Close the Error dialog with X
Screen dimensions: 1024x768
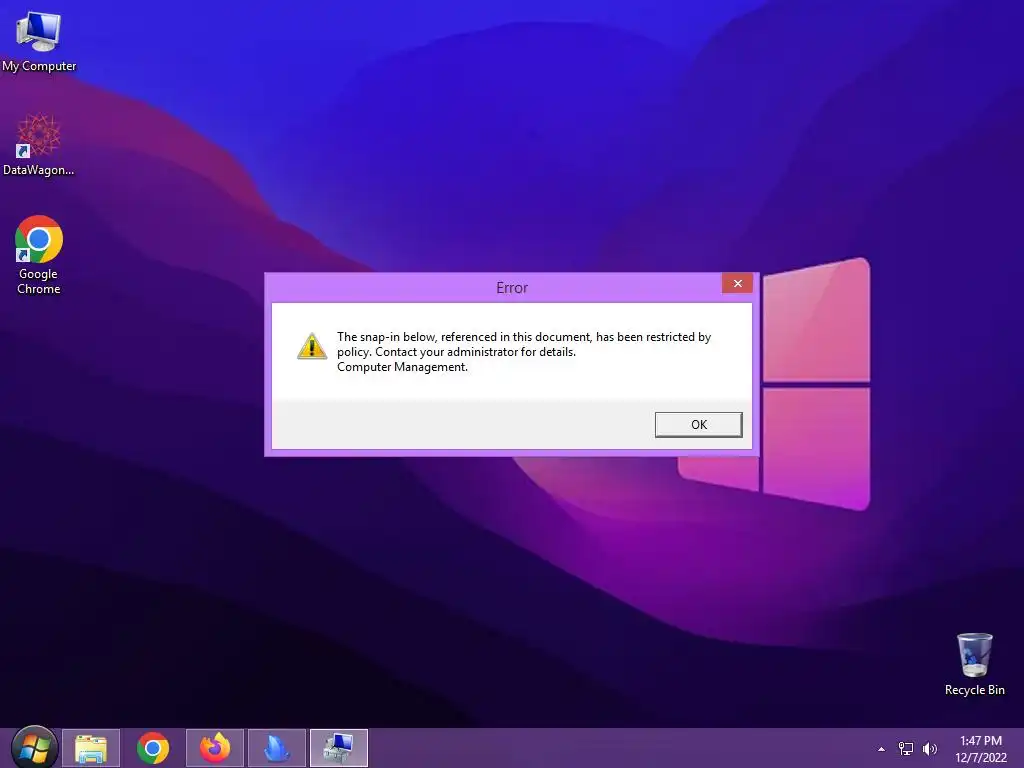pyautogui.click(x=737, y=283)
